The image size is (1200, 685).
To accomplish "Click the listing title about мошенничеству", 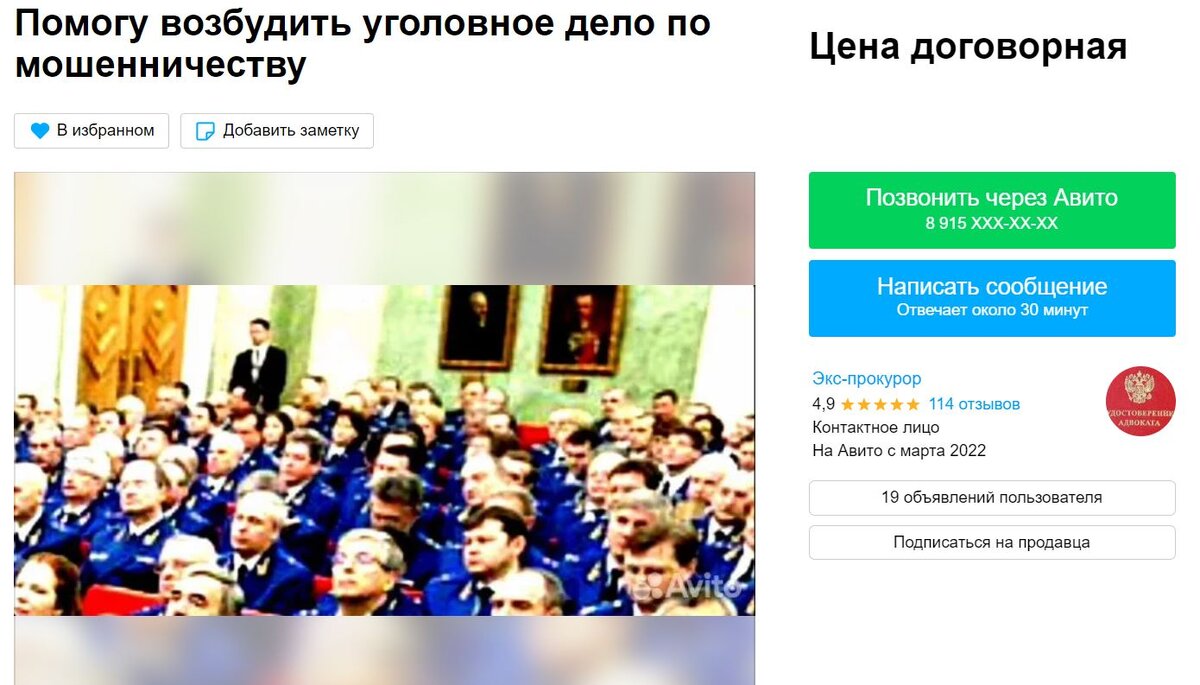I will pyautogui.click(x=362, y=44).
